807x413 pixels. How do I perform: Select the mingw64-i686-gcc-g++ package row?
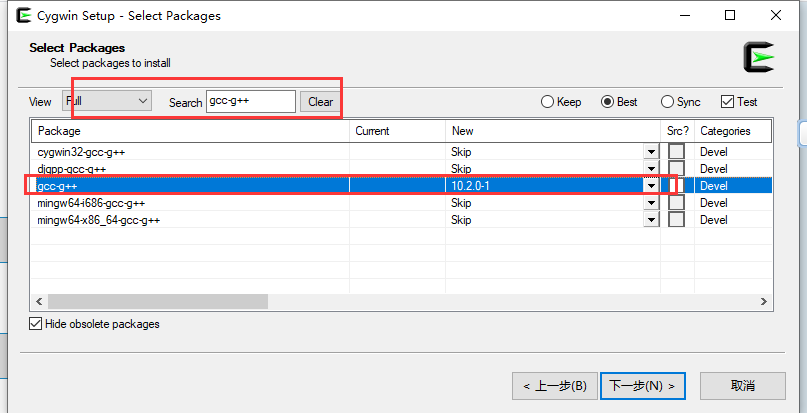(401, 203)
